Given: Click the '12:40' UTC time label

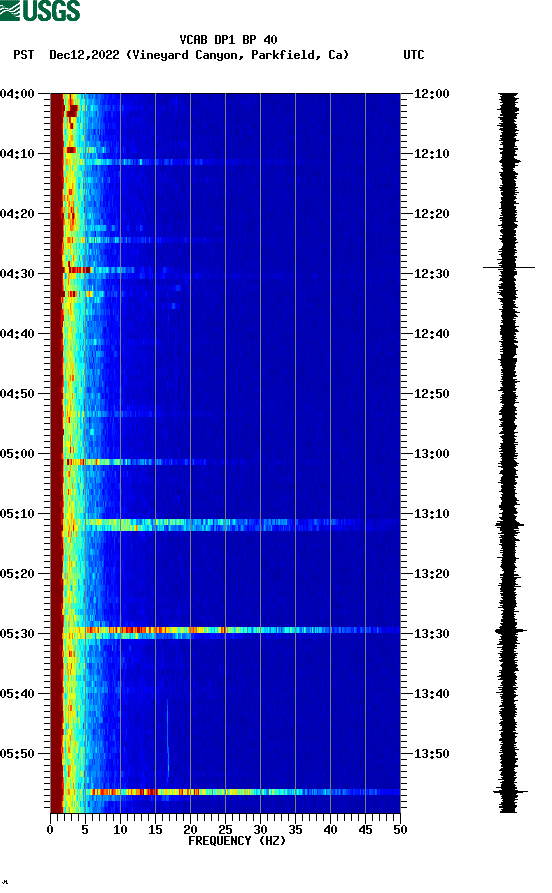Looking at the screenshot, I should [431, 334].
